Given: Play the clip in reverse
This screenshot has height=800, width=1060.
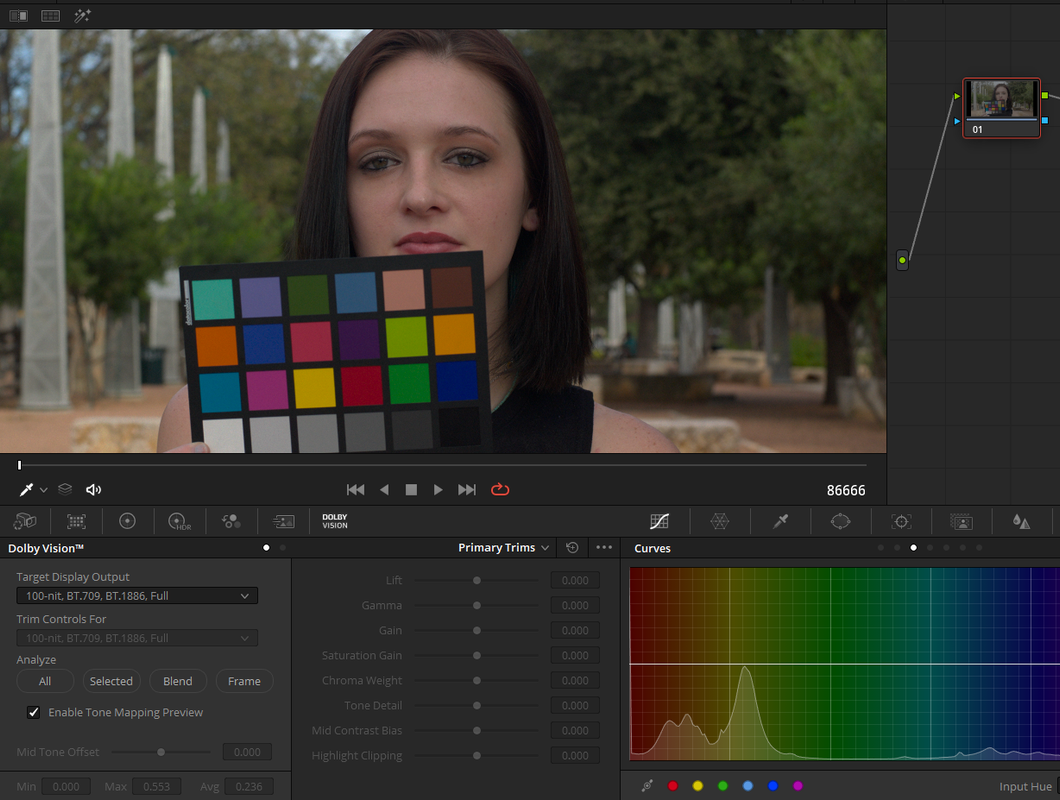Looking at the screenshot, I should click(x=384, y=490).
